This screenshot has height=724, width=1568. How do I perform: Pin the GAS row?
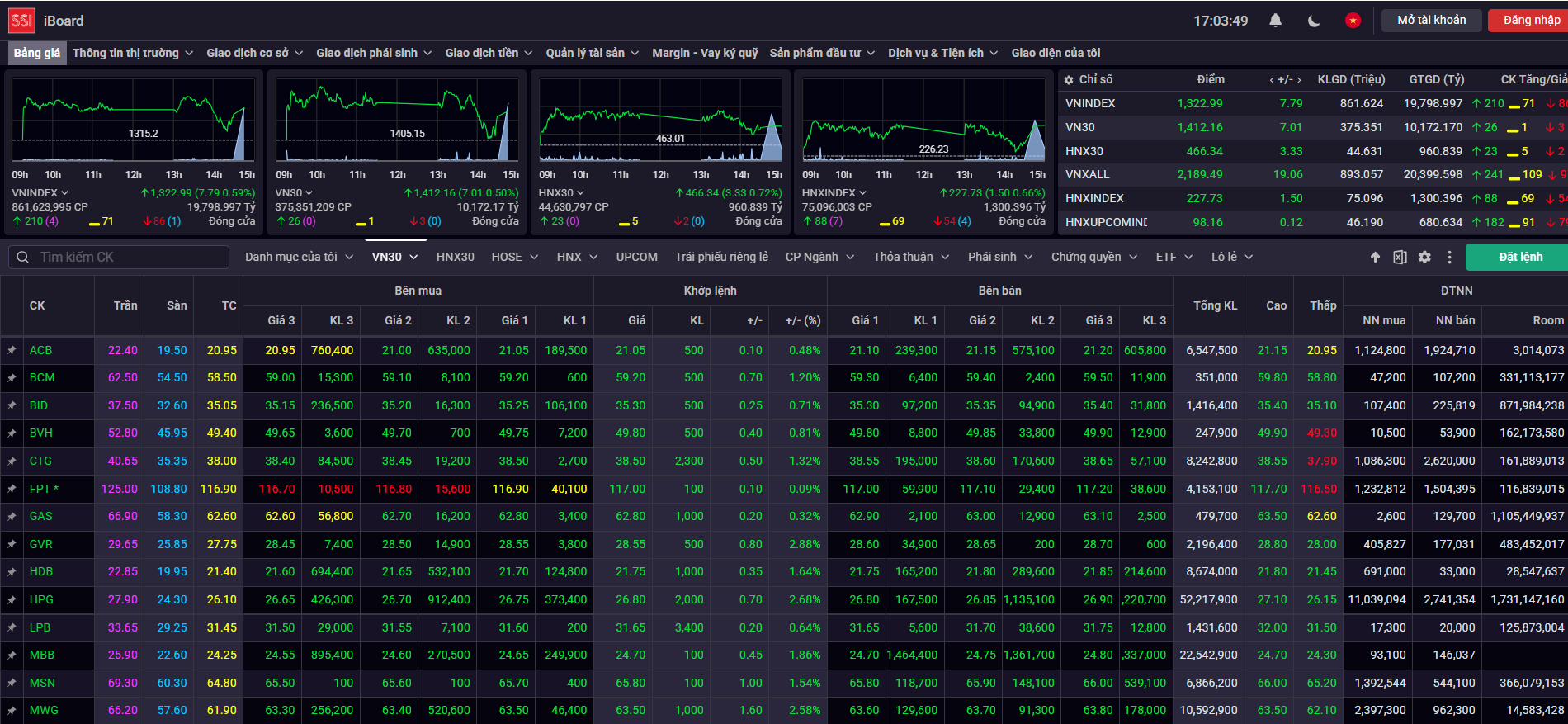coord(12,517)
